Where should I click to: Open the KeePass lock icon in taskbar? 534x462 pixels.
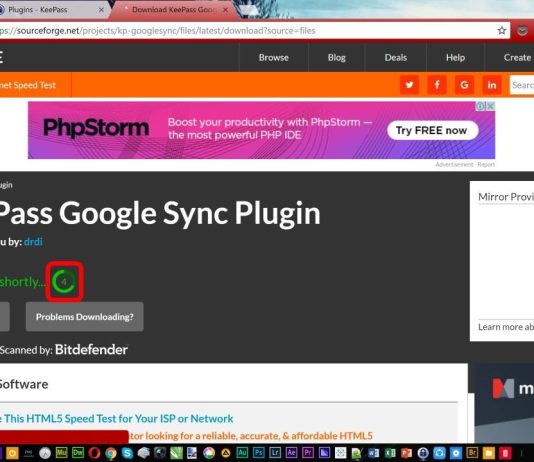pyautogui.click(x=423, y=453)
